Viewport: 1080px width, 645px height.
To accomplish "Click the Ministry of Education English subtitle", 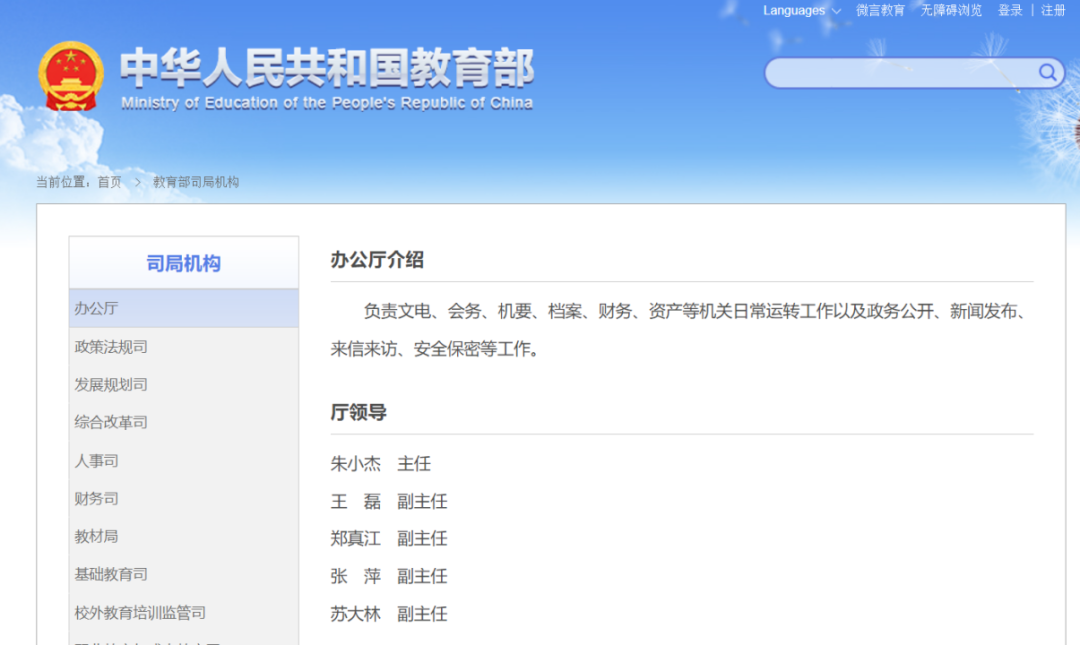I will 327,103.
